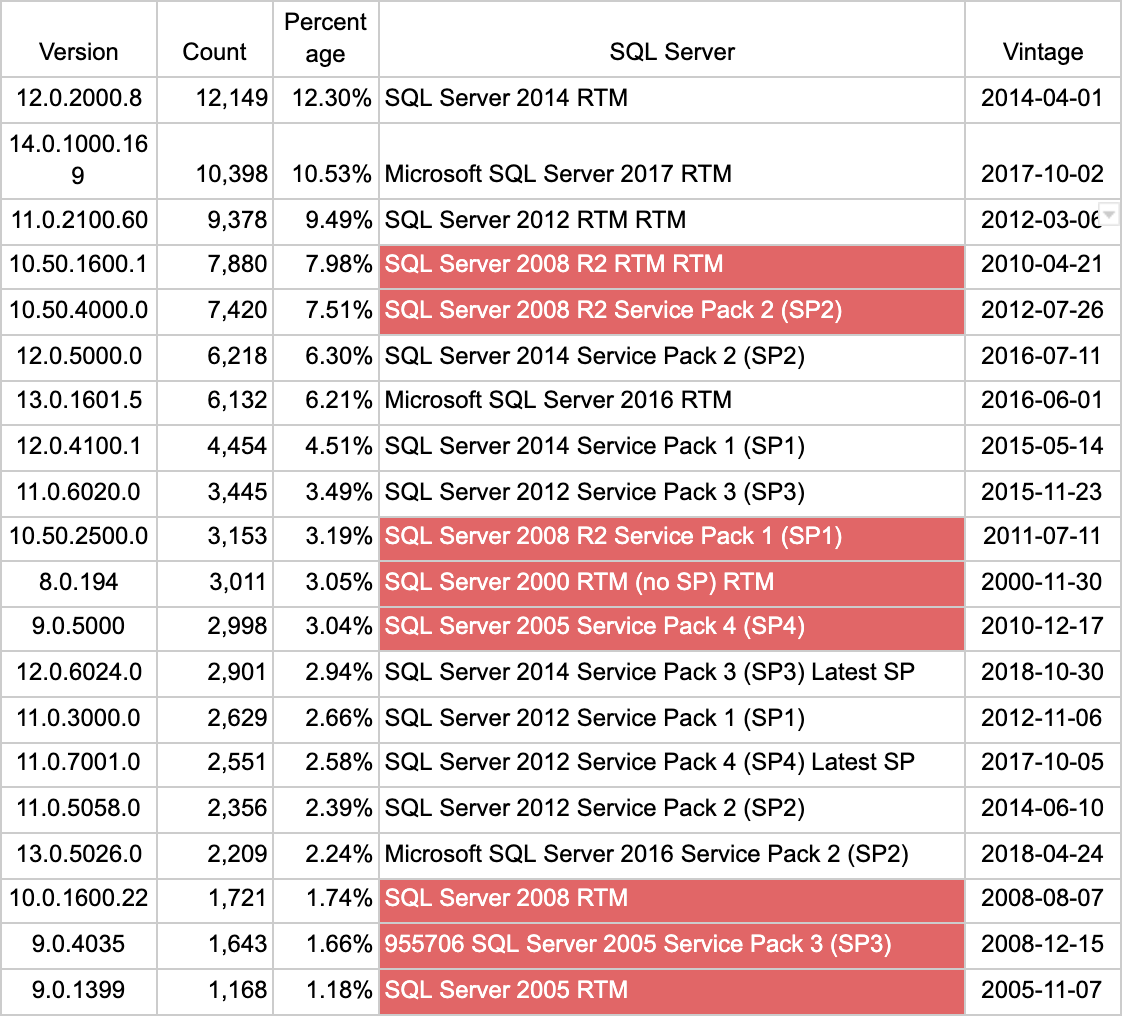1122x1016 pixels.
Task: Click the red SQL Server 2000 RTM cell
Action: tap(671, 581)
